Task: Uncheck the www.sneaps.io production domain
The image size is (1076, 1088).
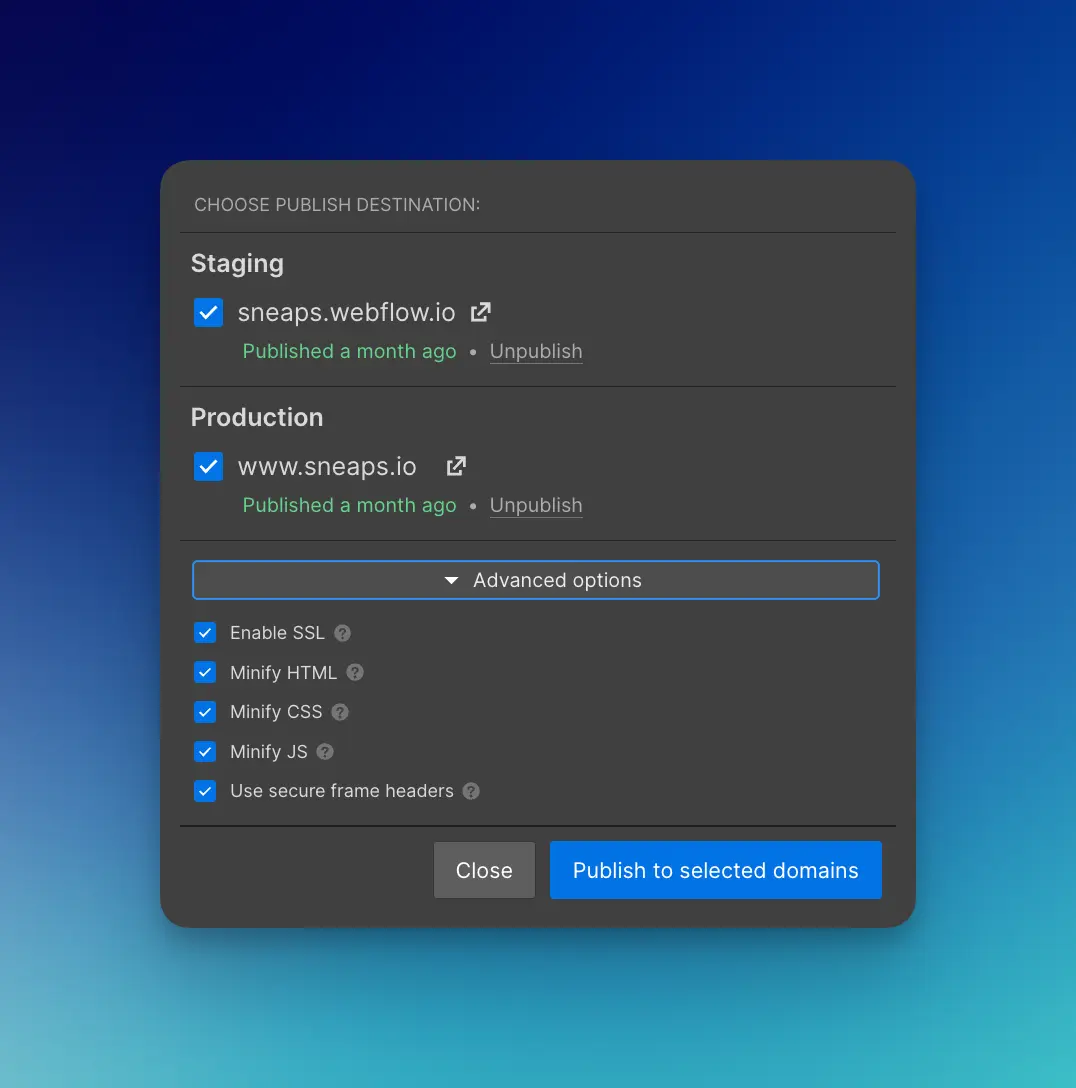Action: [208, 466]
